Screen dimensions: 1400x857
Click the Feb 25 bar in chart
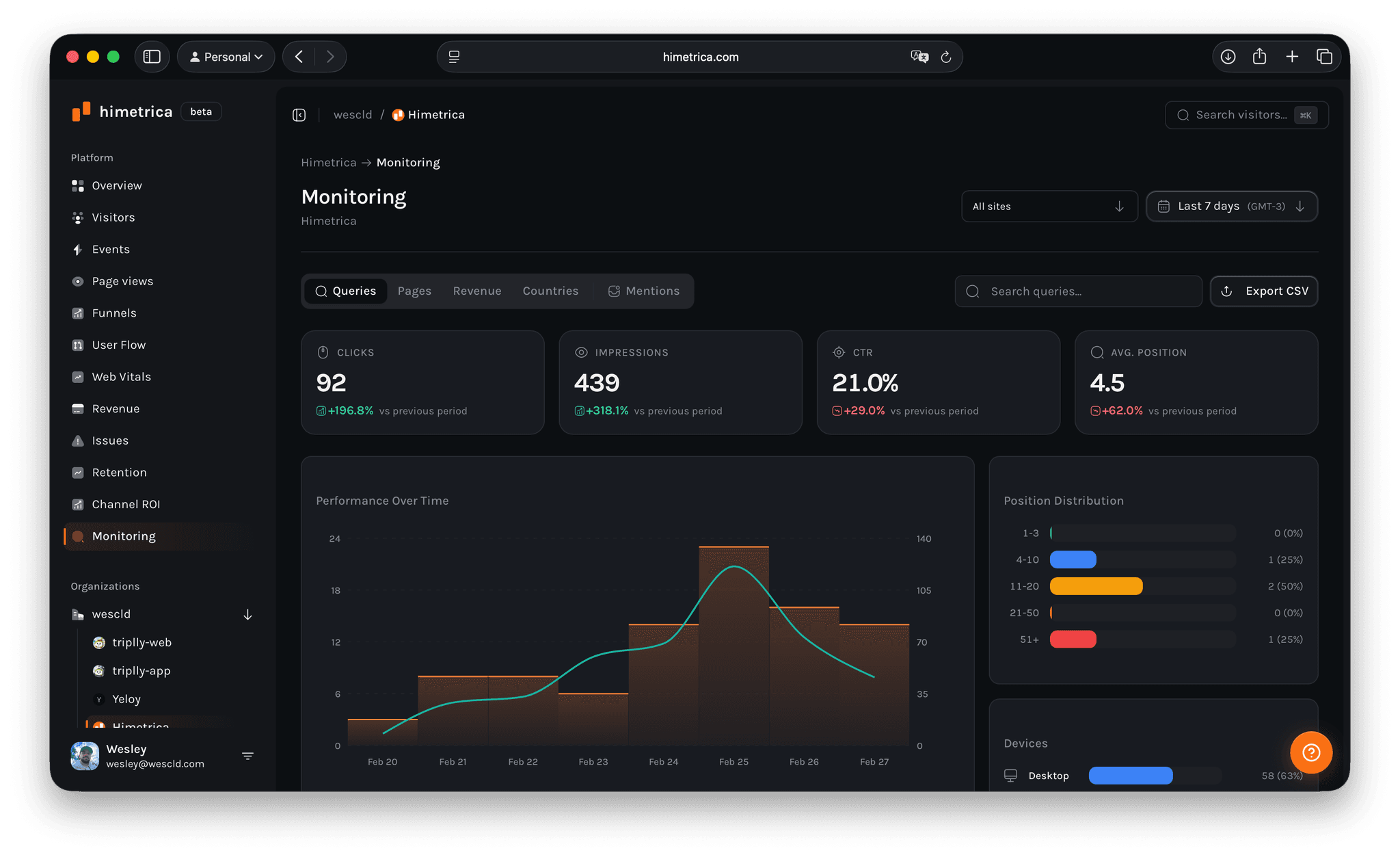pyautogui.click(x=733, y=646)
